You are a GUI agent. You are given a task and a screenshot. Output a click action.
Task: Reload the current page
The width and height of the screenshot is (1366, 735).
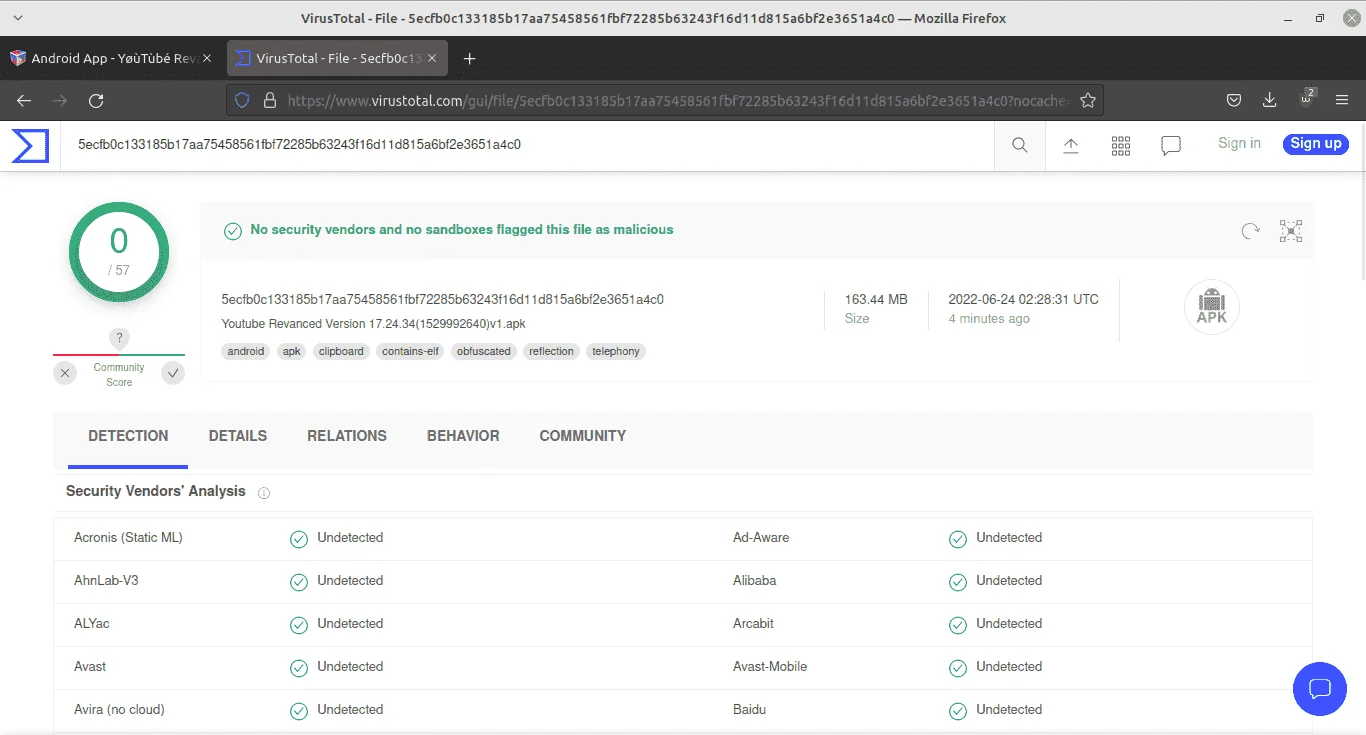(96, 100)
